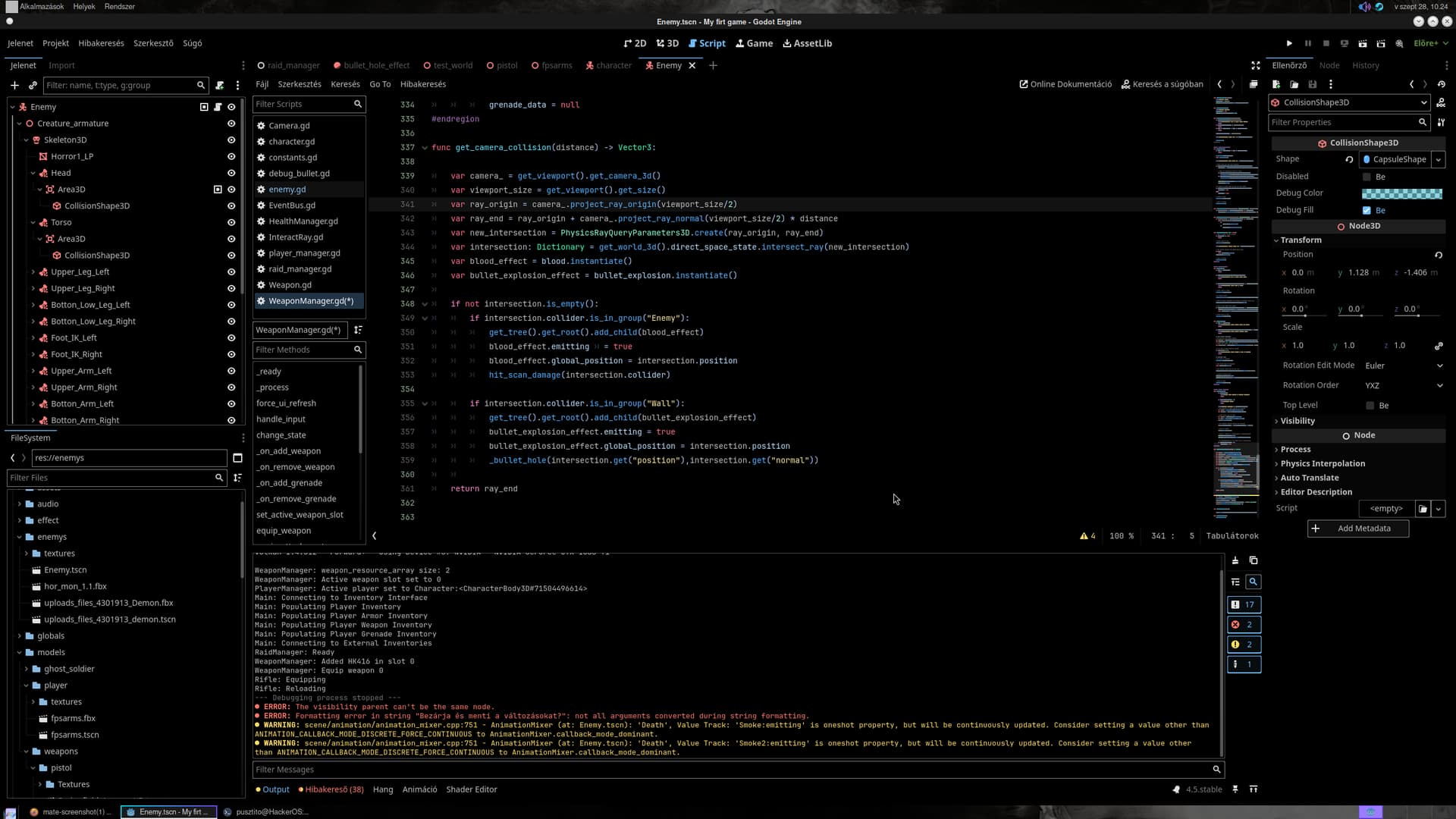The width and height of the screenshot is (1456, 819).
Task: Expand the Physics Interpolation section
Action: point(1323,463)
